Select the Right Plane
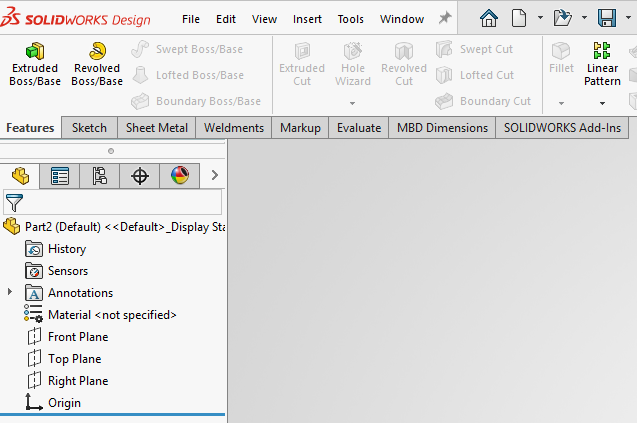This screenshot has height=423, width=637. 68,380
